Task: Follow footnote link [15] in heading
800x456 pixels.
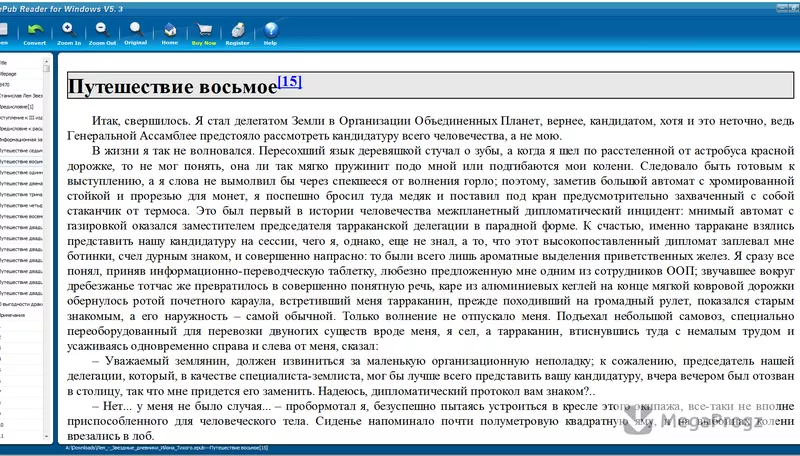Action: pos(290,82)
